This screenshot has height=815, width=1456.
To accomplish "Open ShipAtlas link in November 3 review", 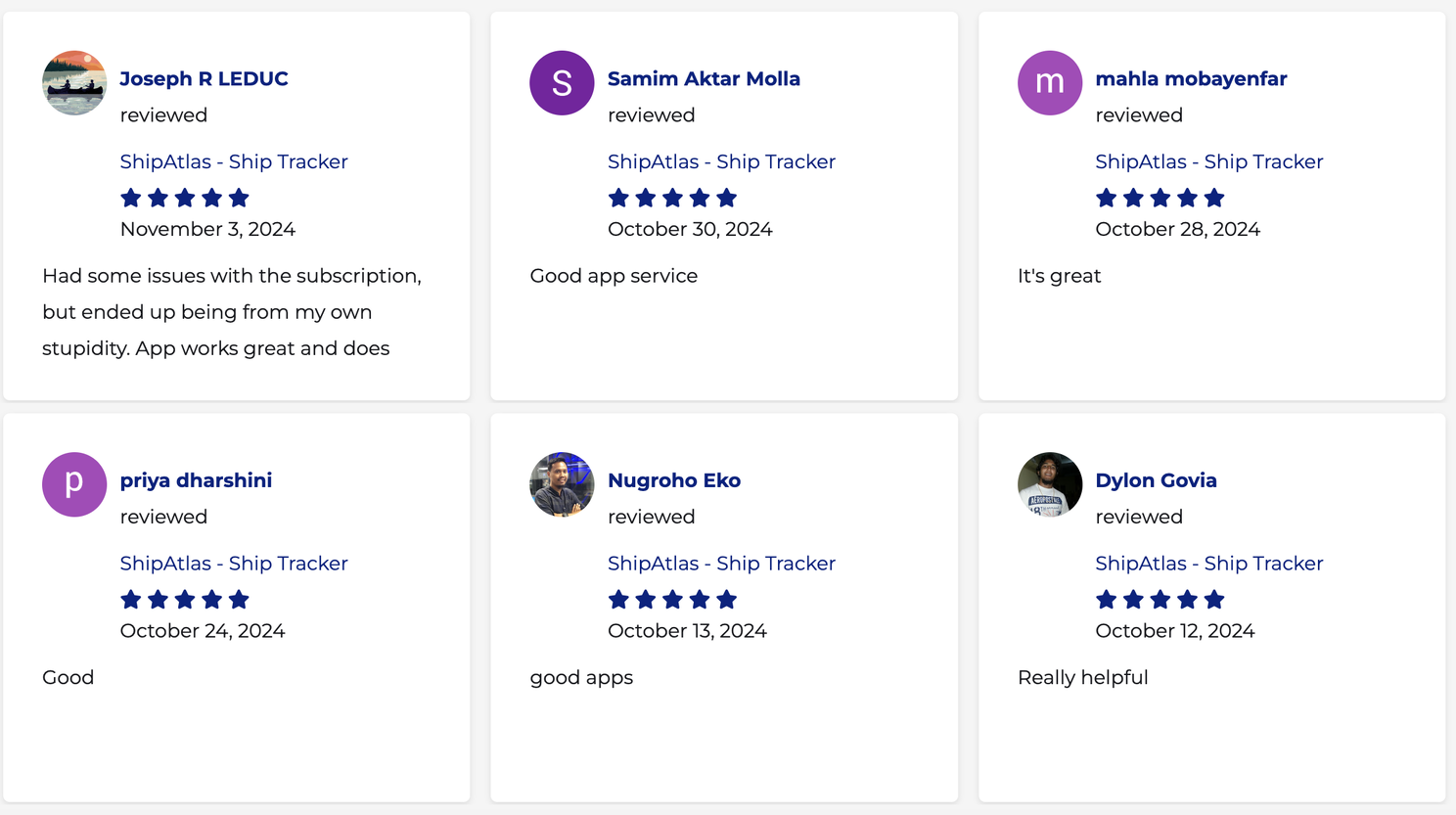I will coord(234,161).
